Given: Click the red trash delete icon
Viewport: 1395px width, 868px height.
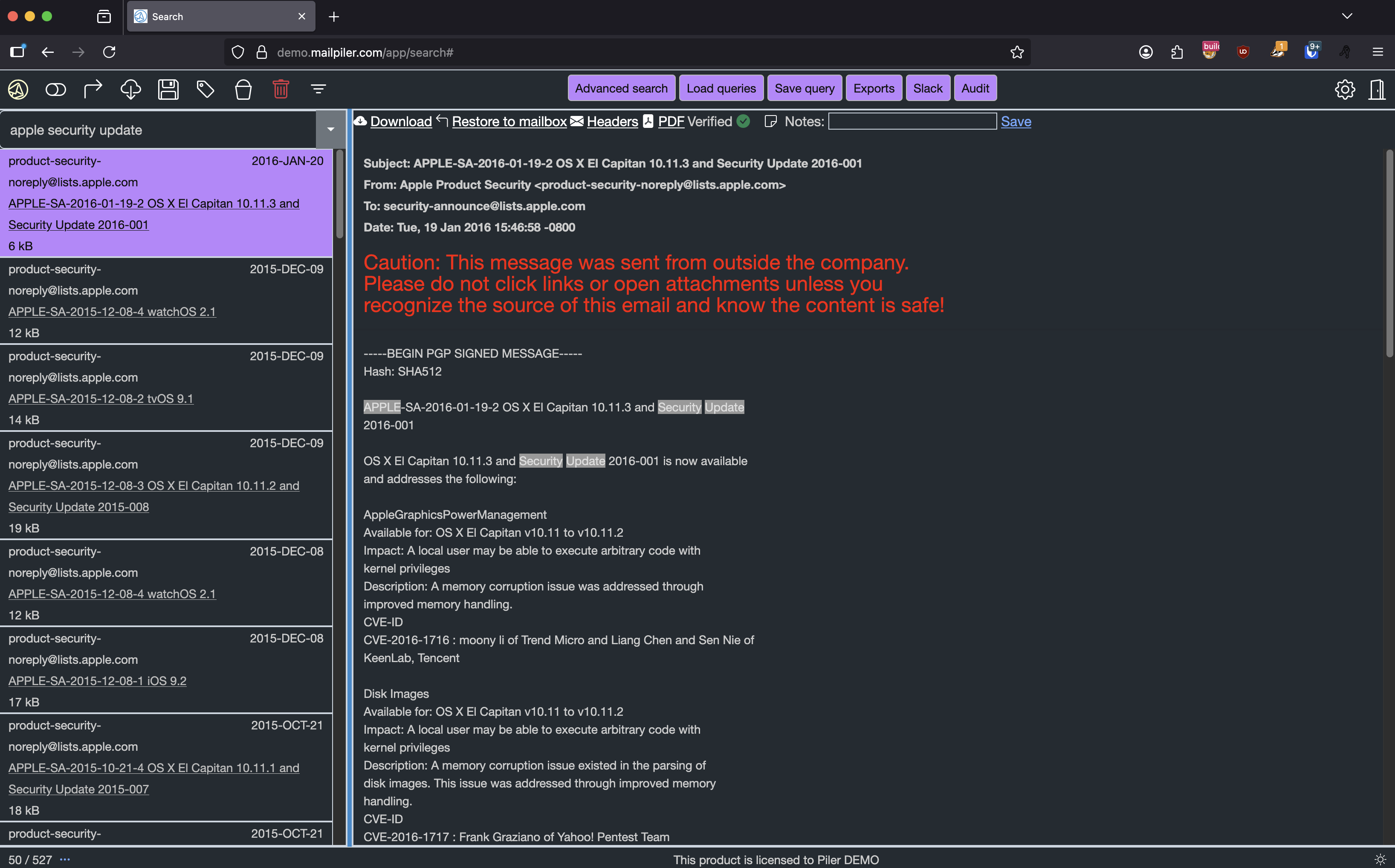Looking at the screenshot, I should pos(281,89).
